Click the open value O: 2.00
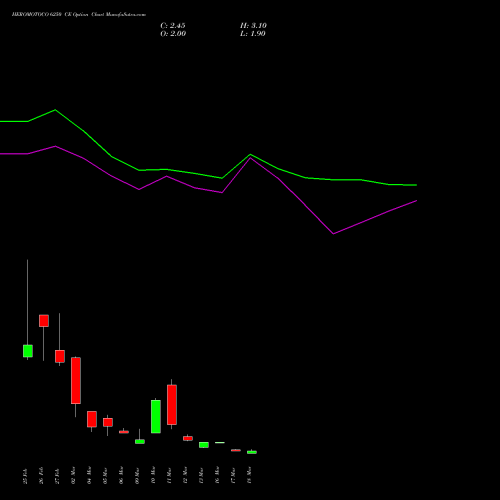The image size is (500, 500). [173, 34]
